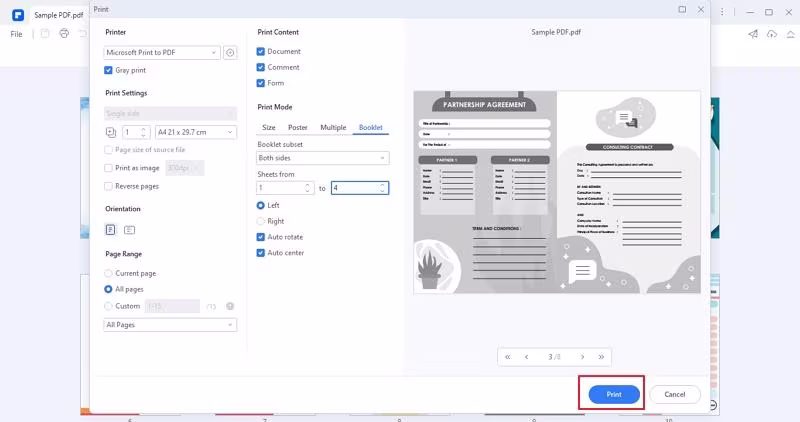This screenshot has width=800, height=422.
Task: Click the Cancel button
Action: pos(675,394)
